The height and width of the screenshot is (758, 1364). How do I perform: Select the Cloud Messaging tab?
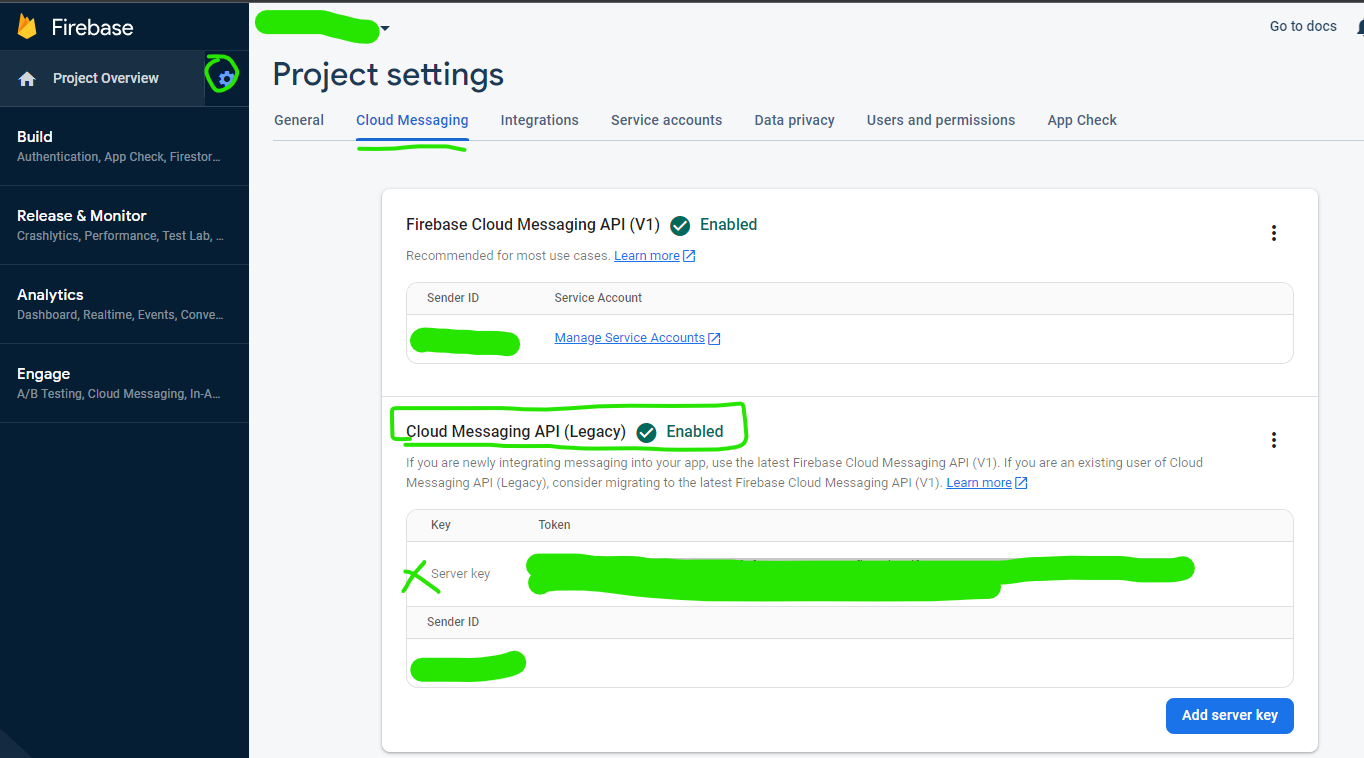tap(412, 120)
